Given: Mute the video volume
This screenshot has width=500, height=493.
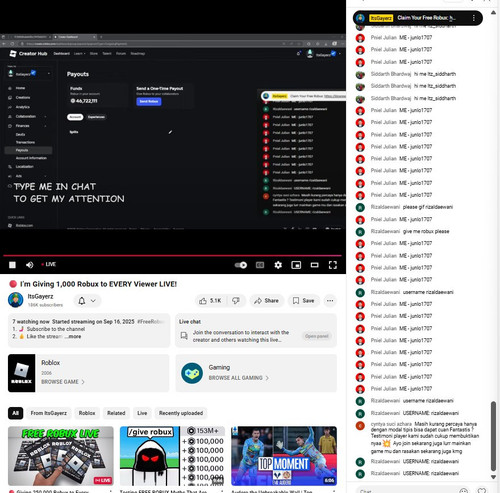Looking at the screenshot, I should [30, 265].
